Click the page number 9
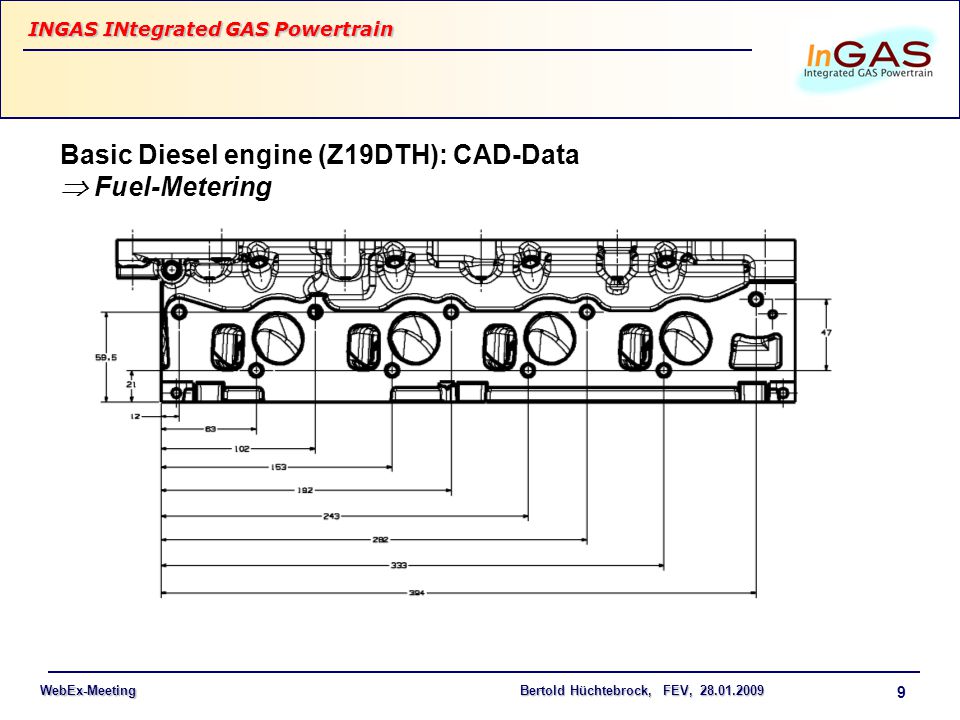Image resolution: width=960 pixels, height=720 pixels. pyautogui.click(x=901, y=692)
